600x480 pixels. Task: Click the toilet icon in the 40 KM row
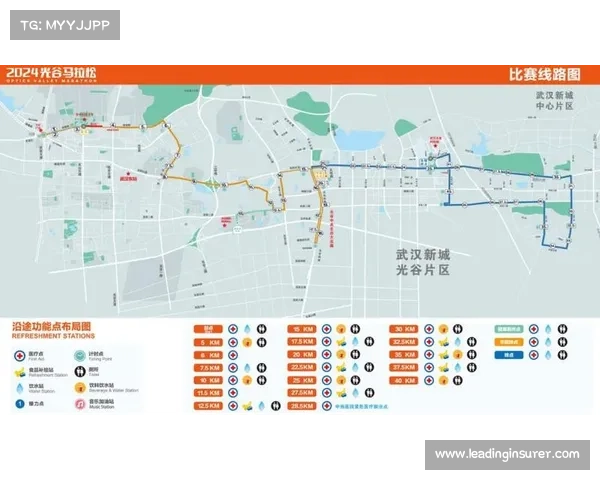click(458, 380)
